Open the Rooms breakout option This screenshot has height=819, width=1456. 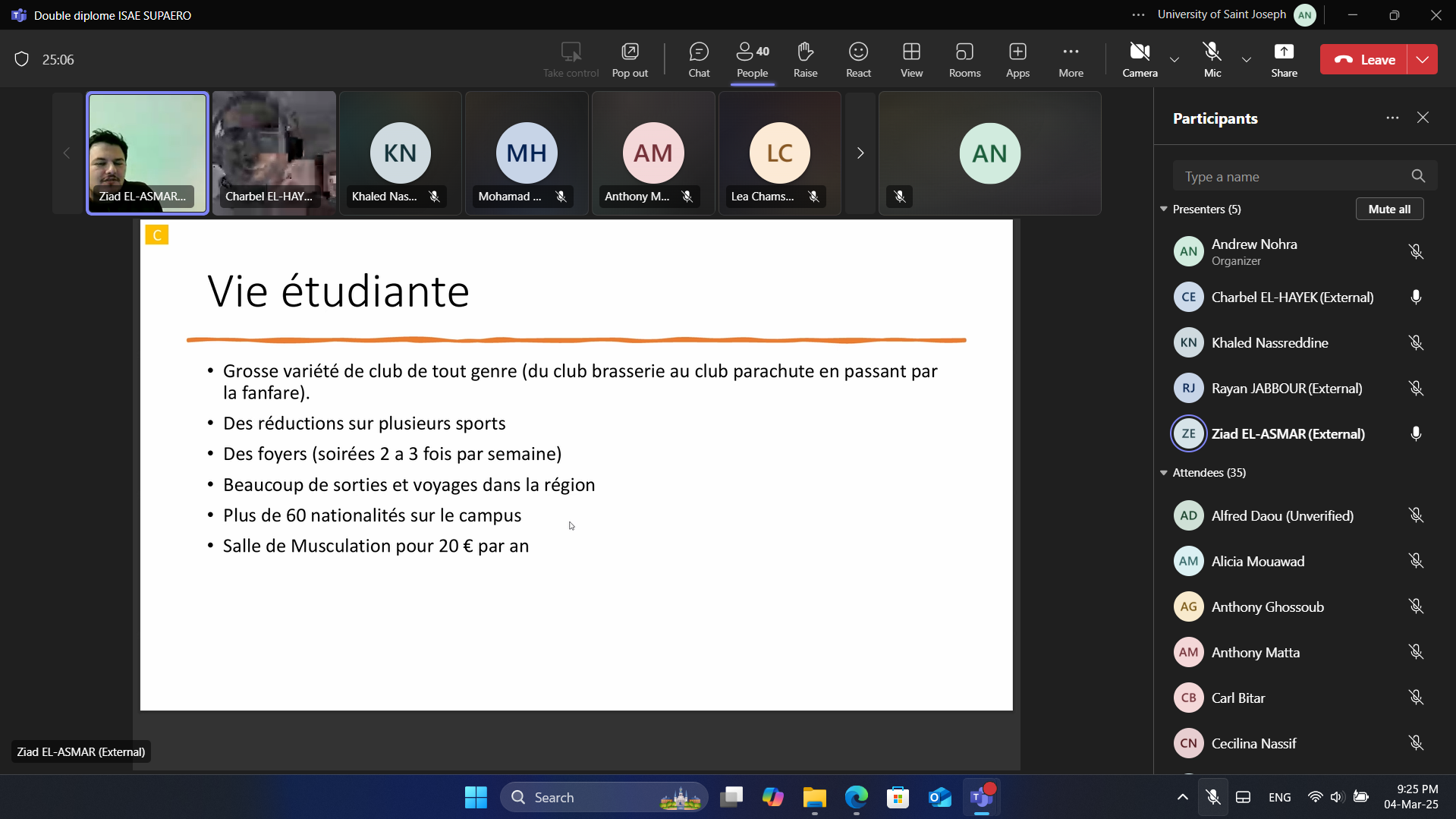click(x=964, y=59)
